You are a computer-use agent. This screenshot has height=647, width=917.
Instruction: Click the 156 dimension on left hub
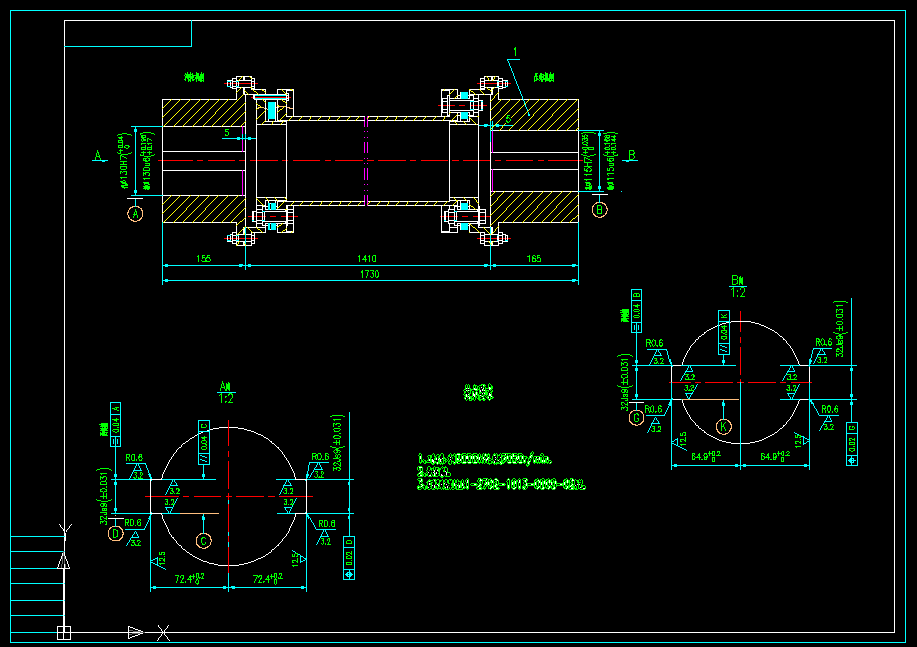point(204,259)
